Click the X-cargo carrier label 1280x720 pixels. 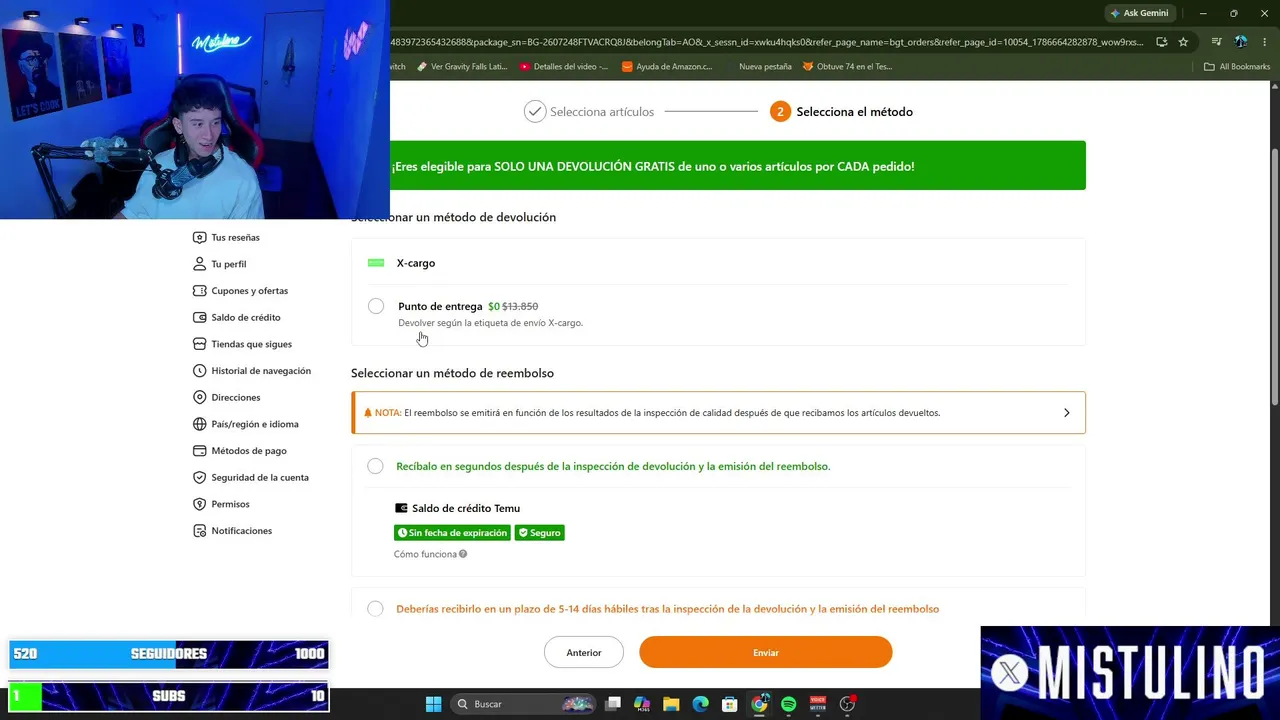pos(416,263)
